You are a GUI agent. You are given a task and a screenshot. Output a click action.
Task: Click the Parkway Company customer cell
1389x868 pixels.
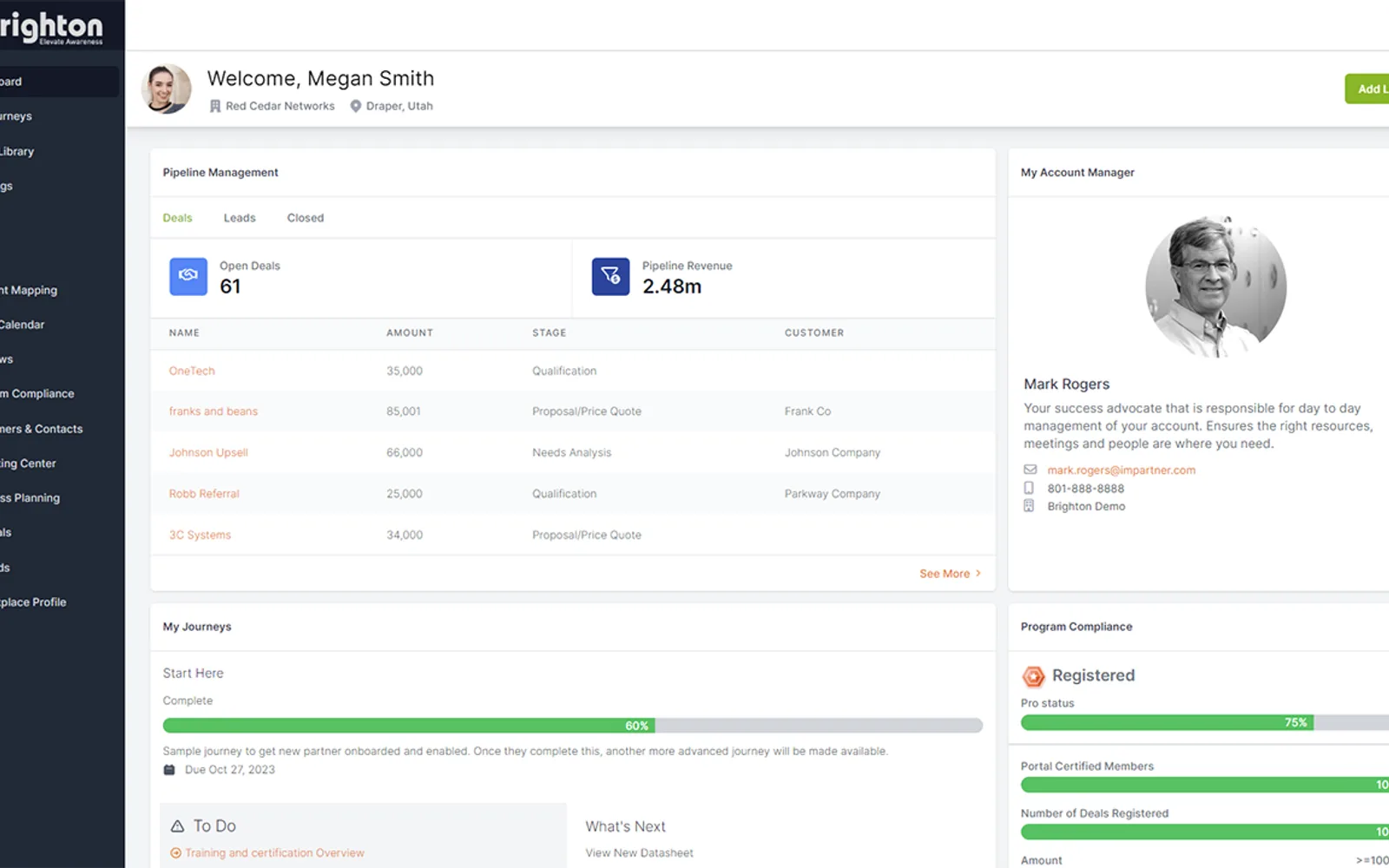pyautogui.click(x=833, y=494)
